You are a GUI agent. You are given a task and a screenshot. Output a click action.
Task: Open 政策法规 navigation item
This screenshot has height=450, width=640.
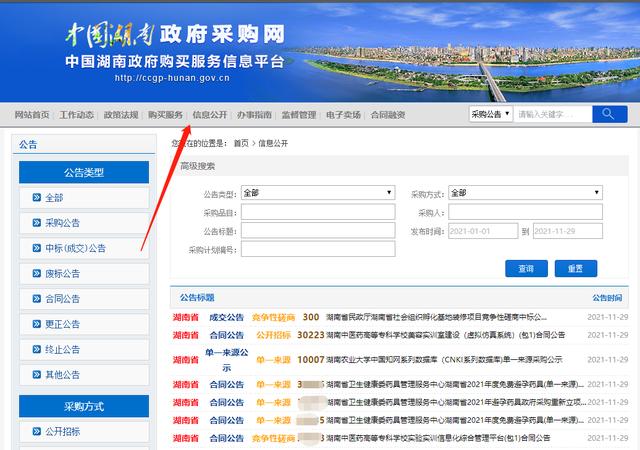[x=121, y=115]
